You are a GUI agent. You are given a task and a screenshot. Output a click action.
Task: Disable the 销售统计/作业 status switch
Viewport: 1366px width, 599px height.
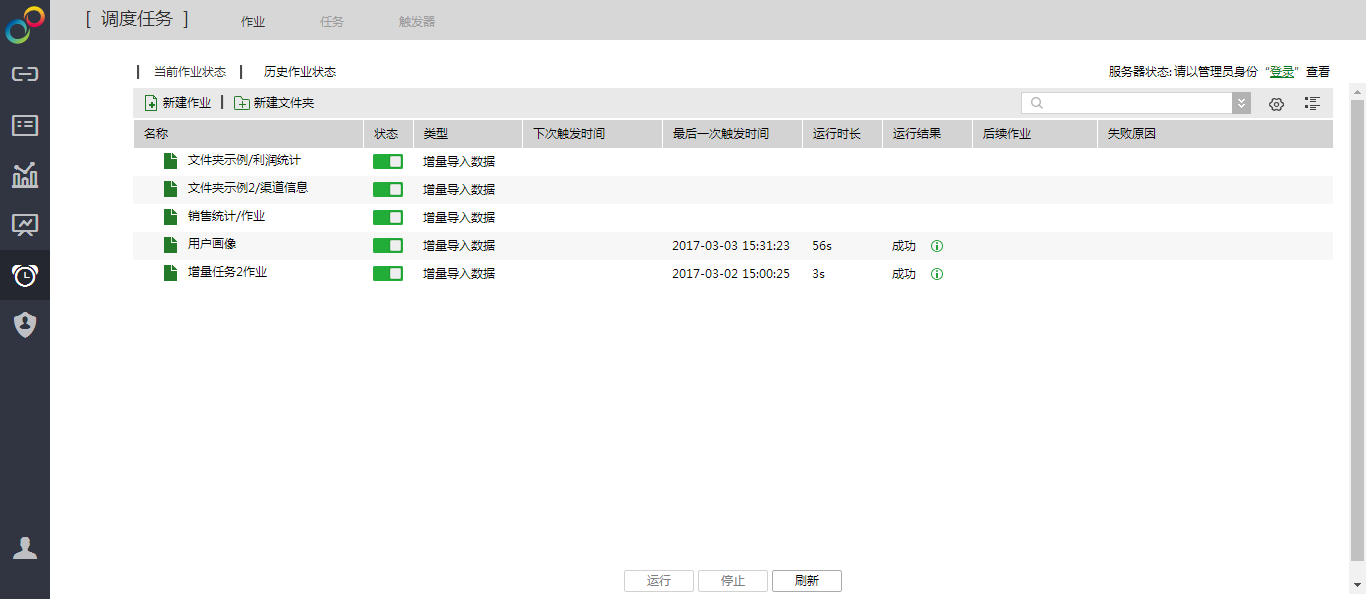388,217
